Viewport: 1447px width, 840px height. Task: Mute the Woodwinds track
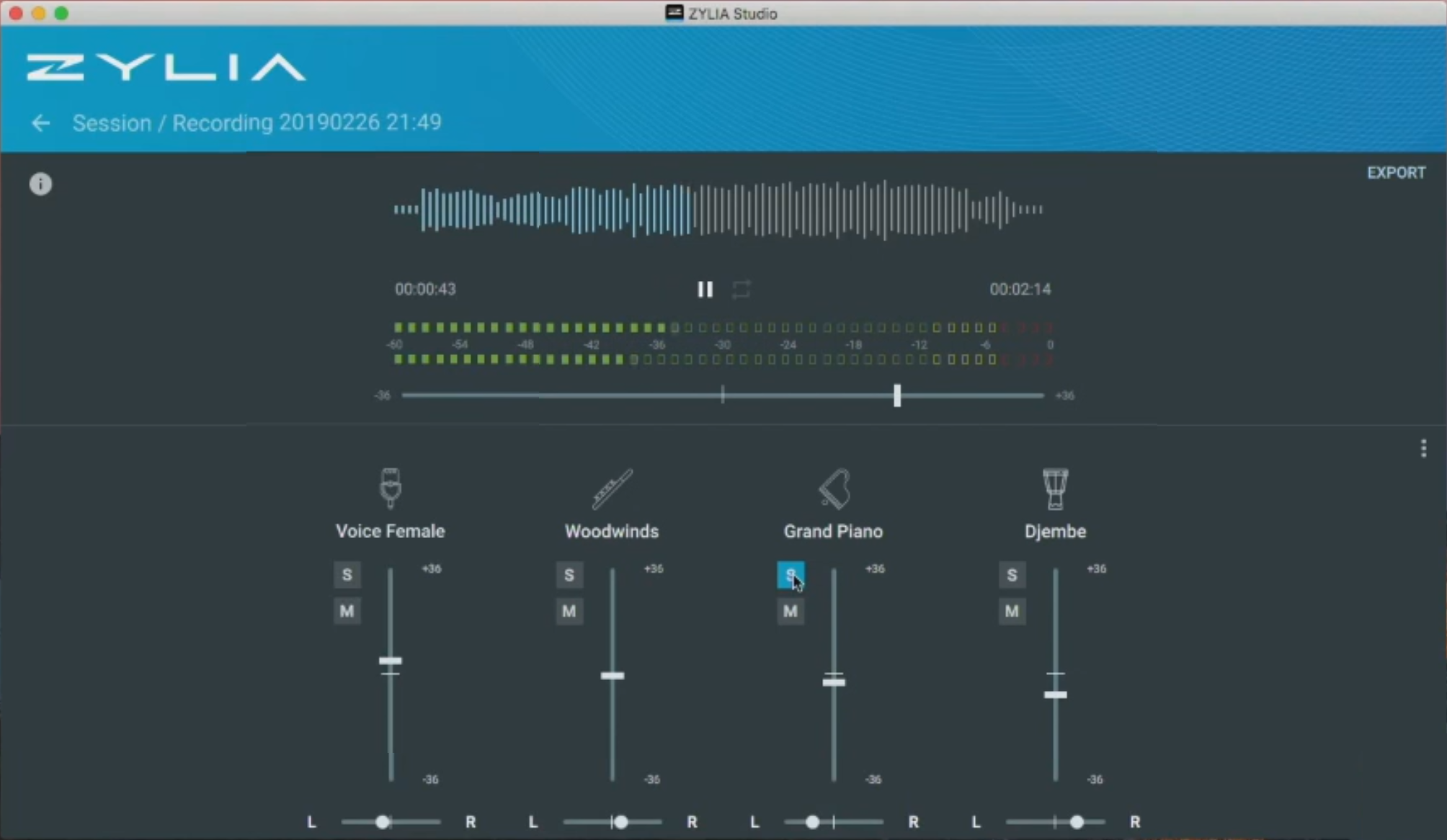pos(569,612)
